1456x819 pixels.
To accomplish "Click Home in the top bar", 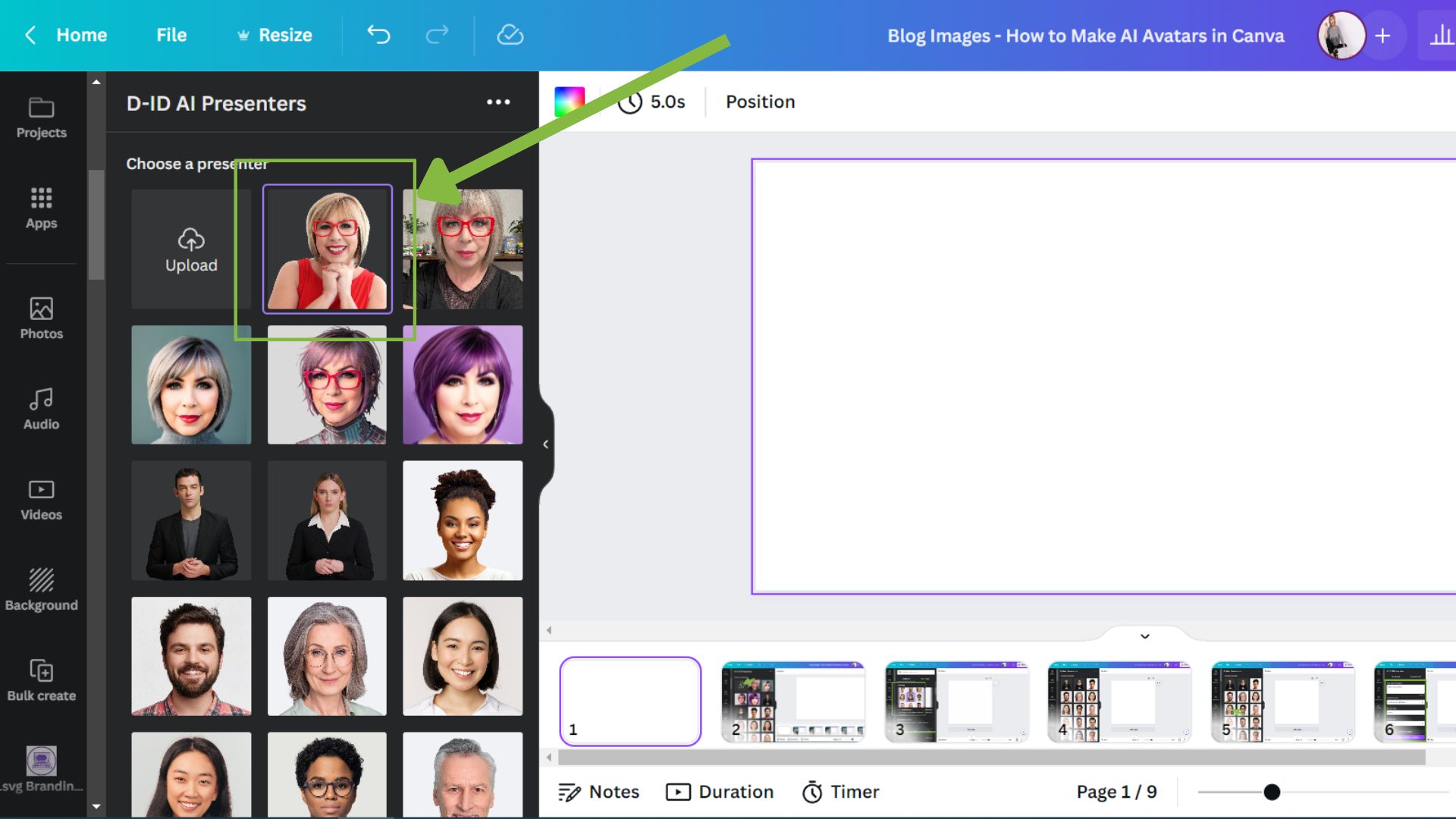I will 81,35.
